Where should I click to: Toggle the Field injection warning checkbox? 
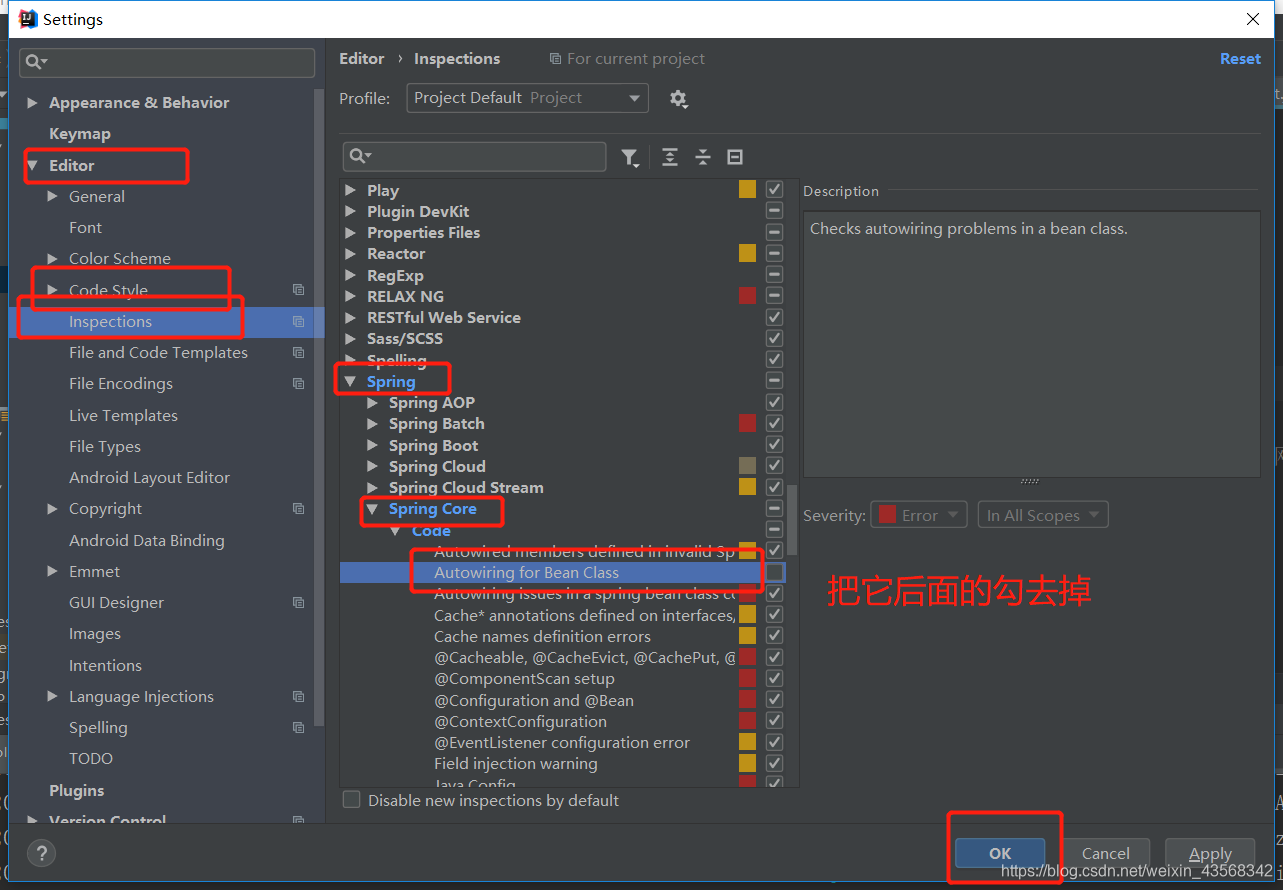coord(774,764)
